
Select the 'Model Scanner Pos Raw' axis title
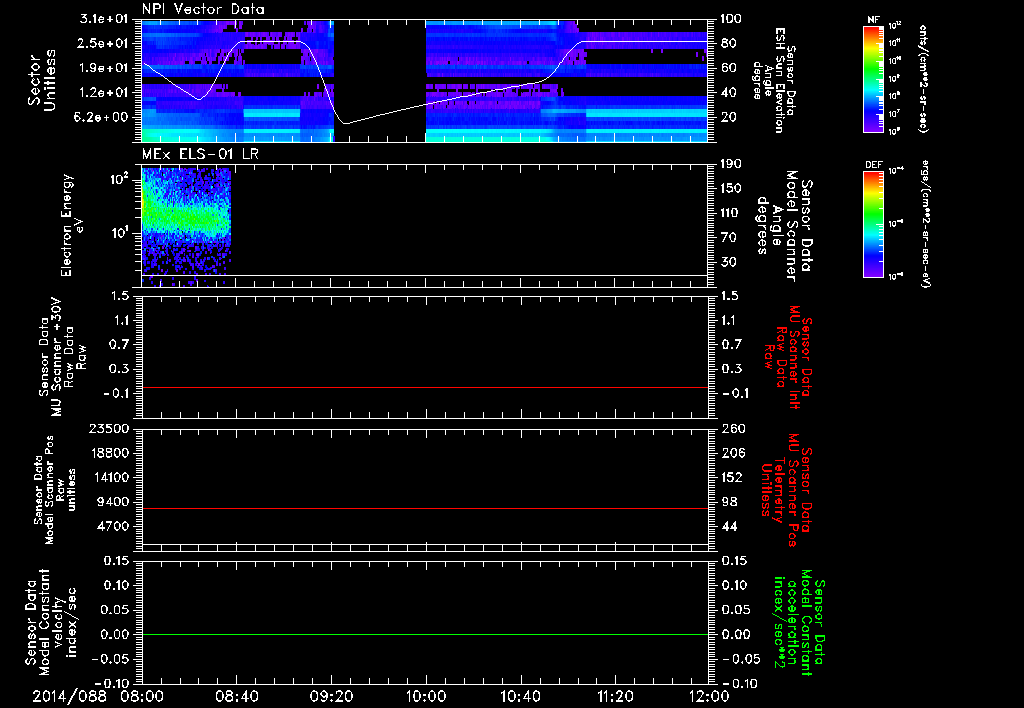[x=54, y=490]
